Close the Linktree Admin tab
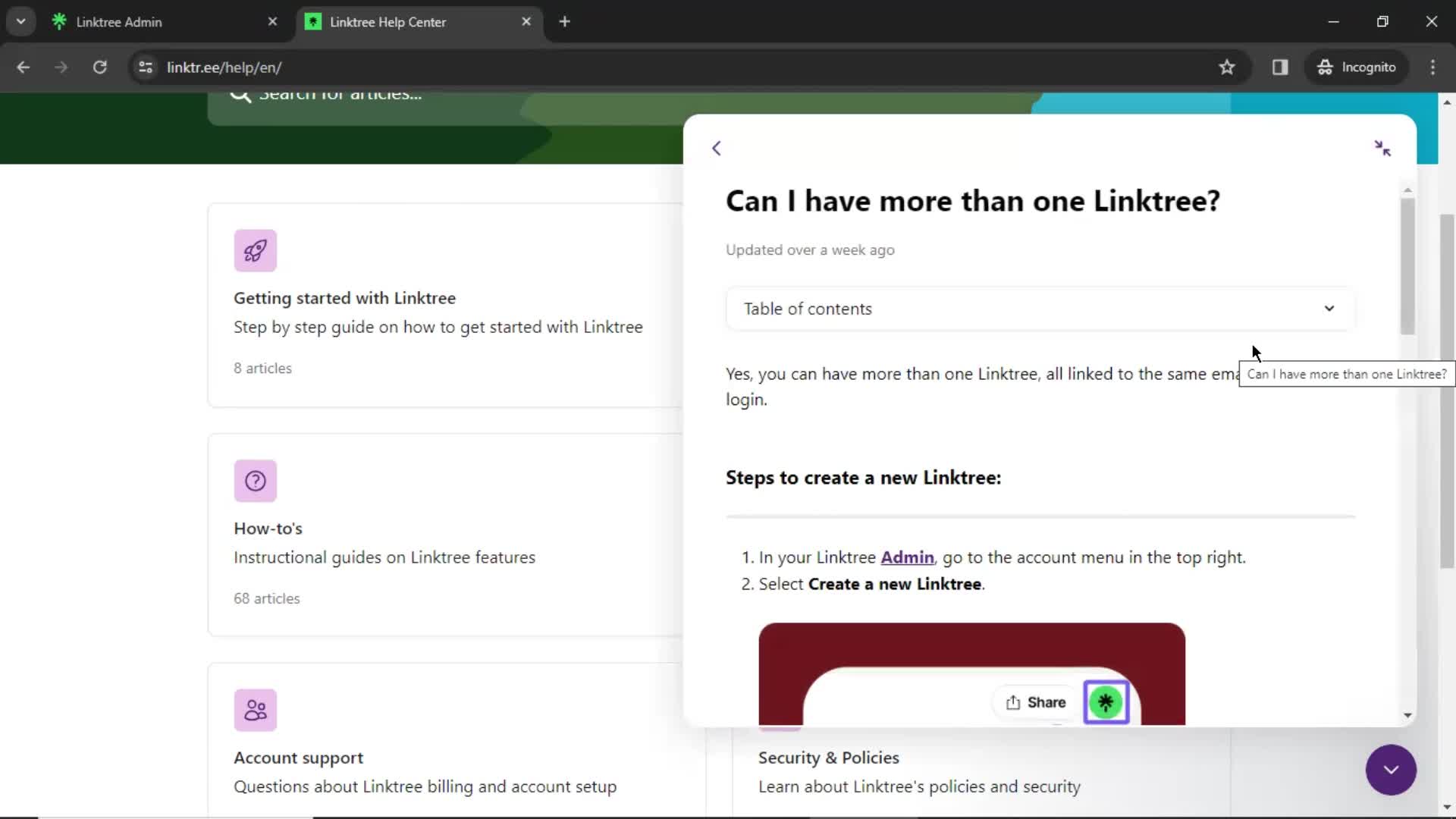This screenshot has height=819, width=1456. 272,22
